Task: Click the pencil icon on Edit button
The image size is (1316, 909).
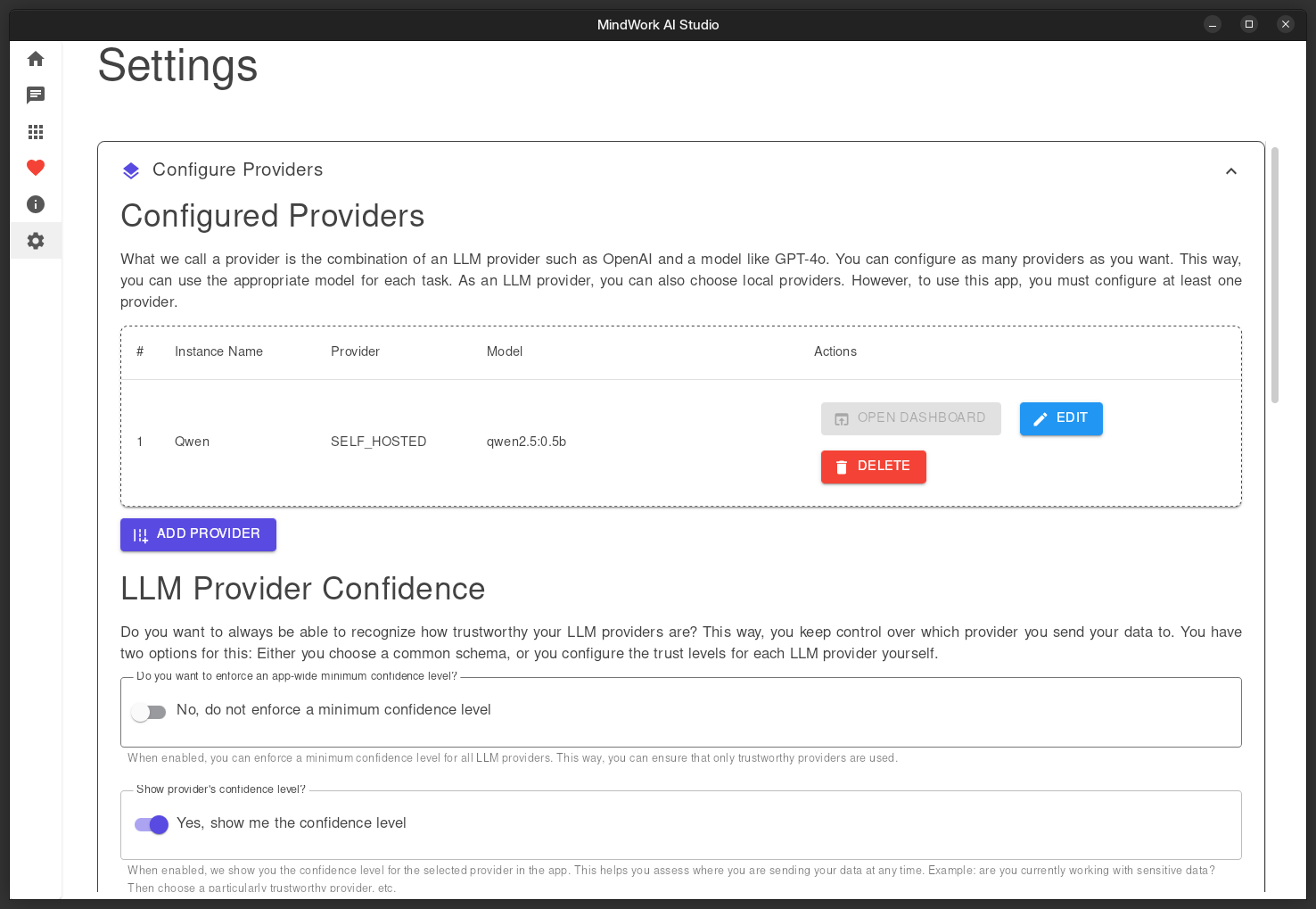Action: coord(1040,418)
